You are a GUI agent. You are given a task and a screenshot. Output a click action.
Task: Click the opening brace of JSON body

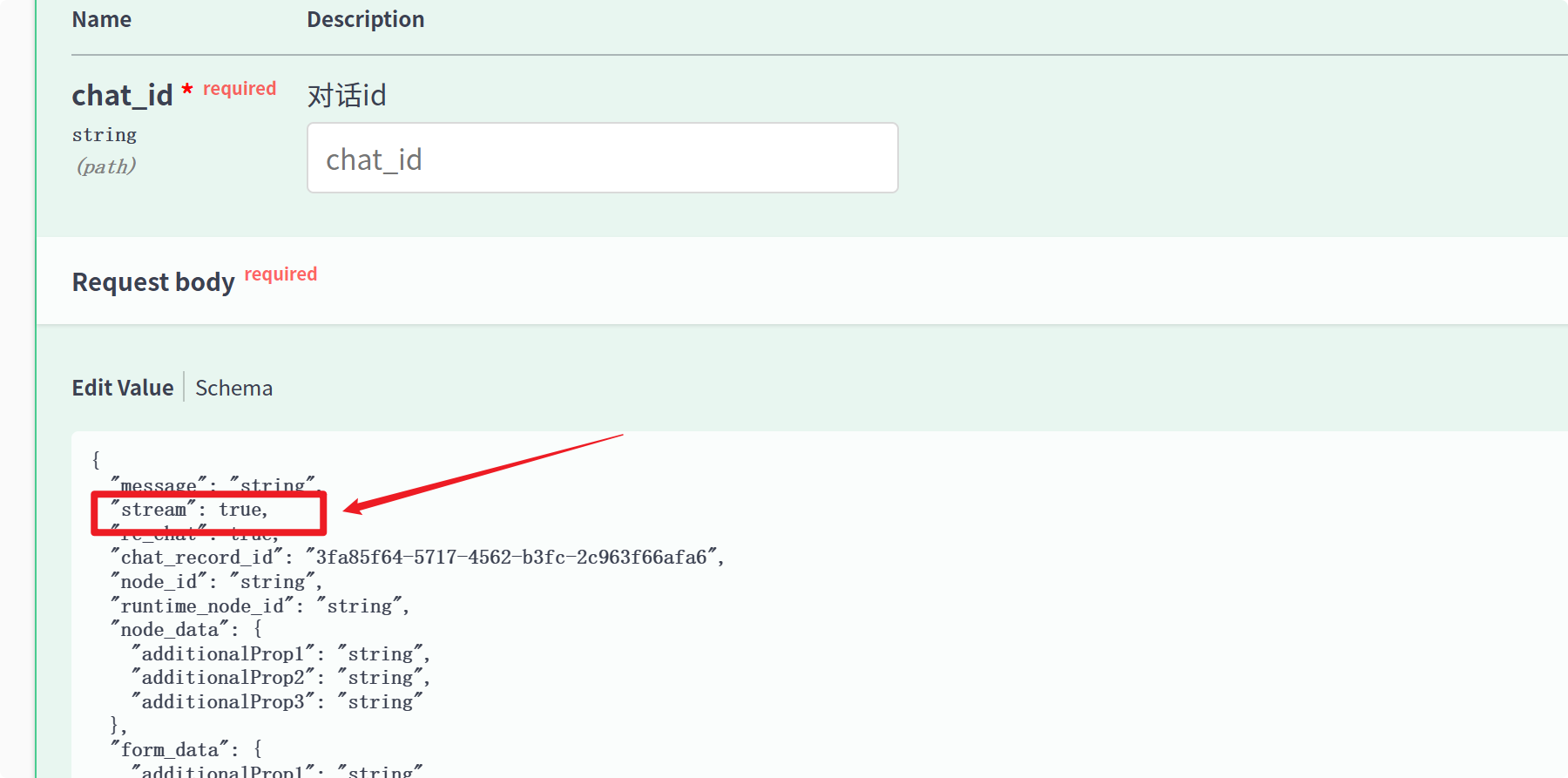tap(96, 460)
